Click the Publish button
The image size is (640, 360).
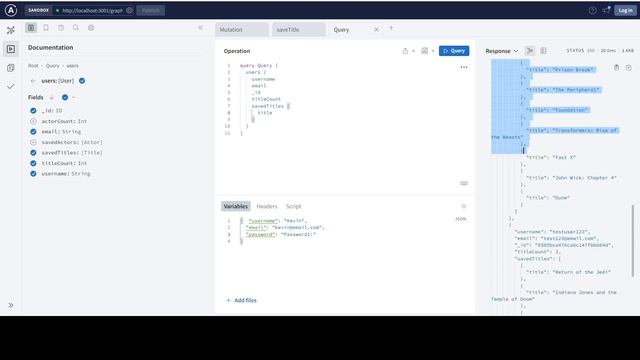[151, 10]
